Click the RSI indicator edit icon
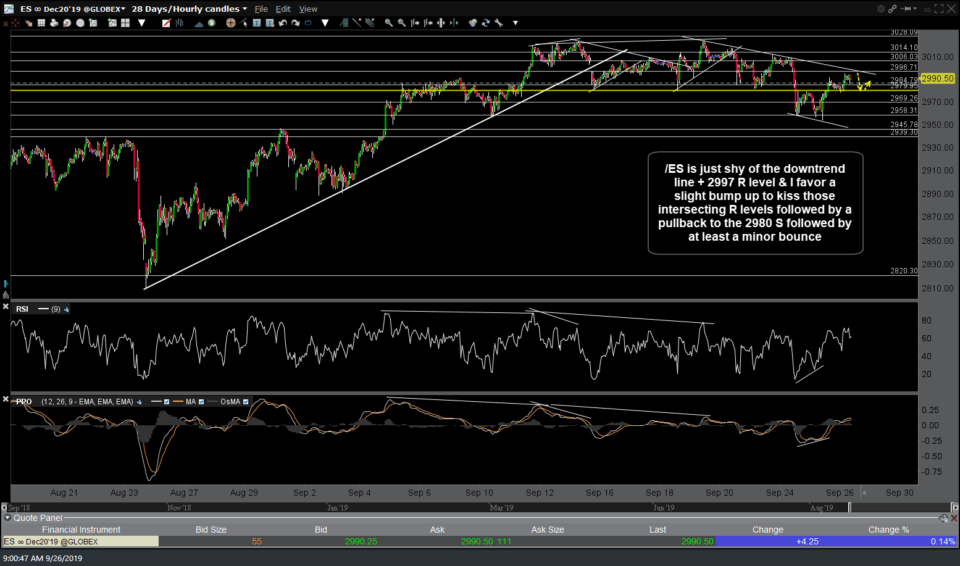The image size is (960, 566). 66,309
